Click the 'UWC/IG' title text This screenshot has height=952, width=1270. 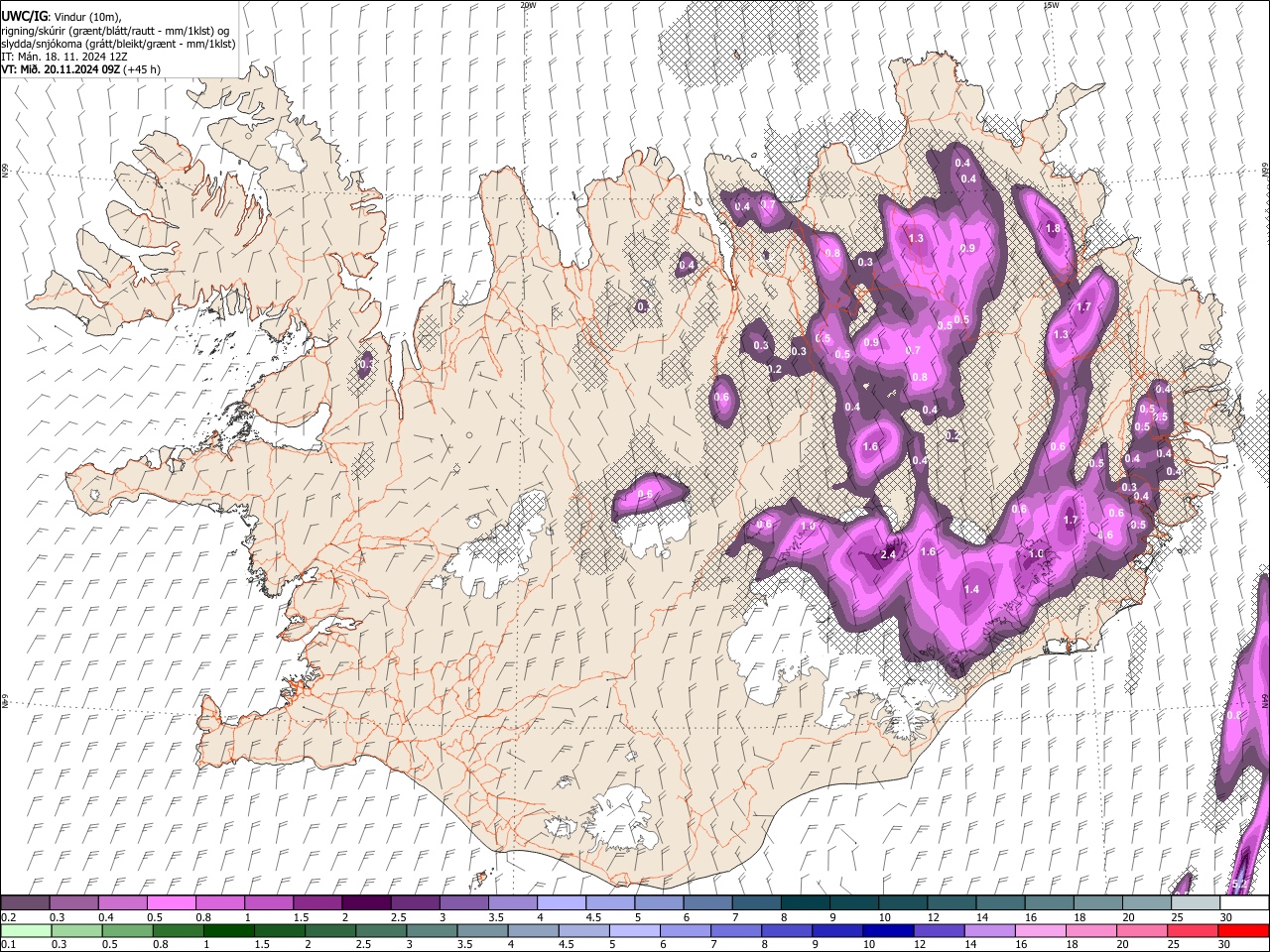(23, 16)
